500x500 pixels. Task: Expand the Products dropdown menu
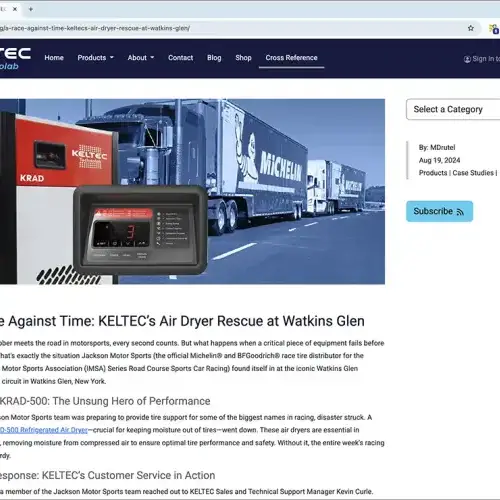point(96,58)
